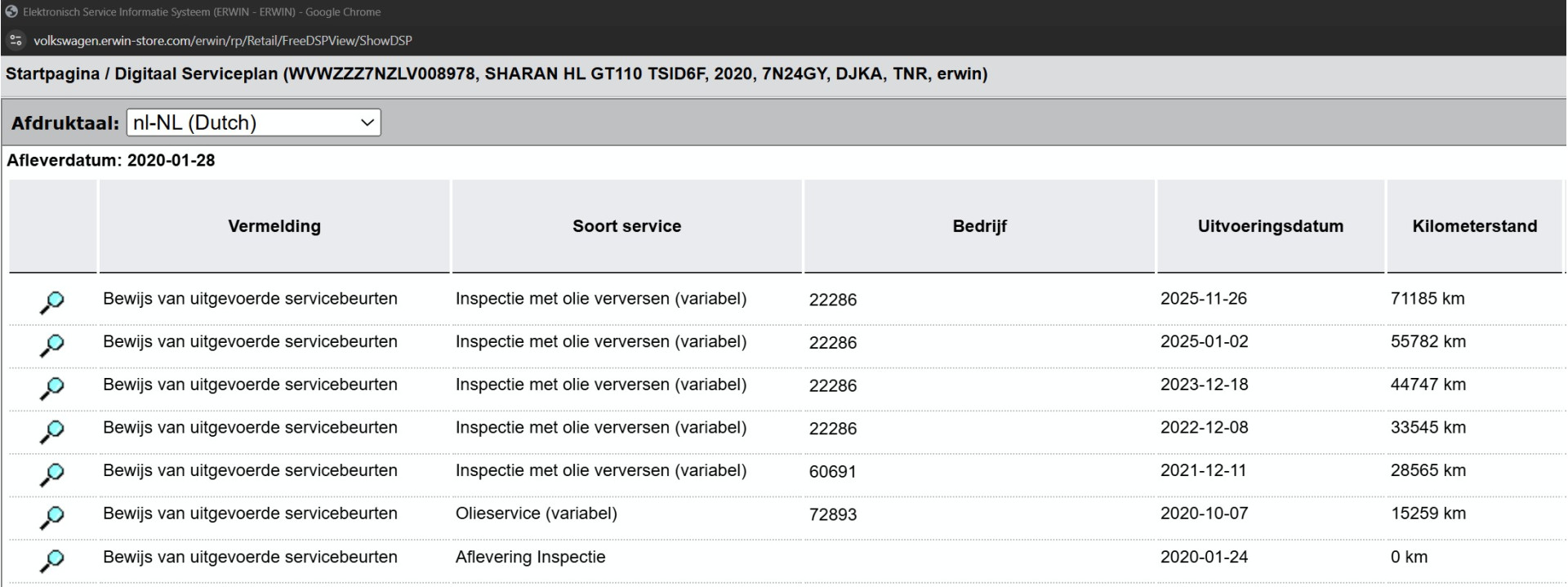Click the Chrome window title icon
The height and width of the screenshot is (587, 1568).
(x=11, y=11)
